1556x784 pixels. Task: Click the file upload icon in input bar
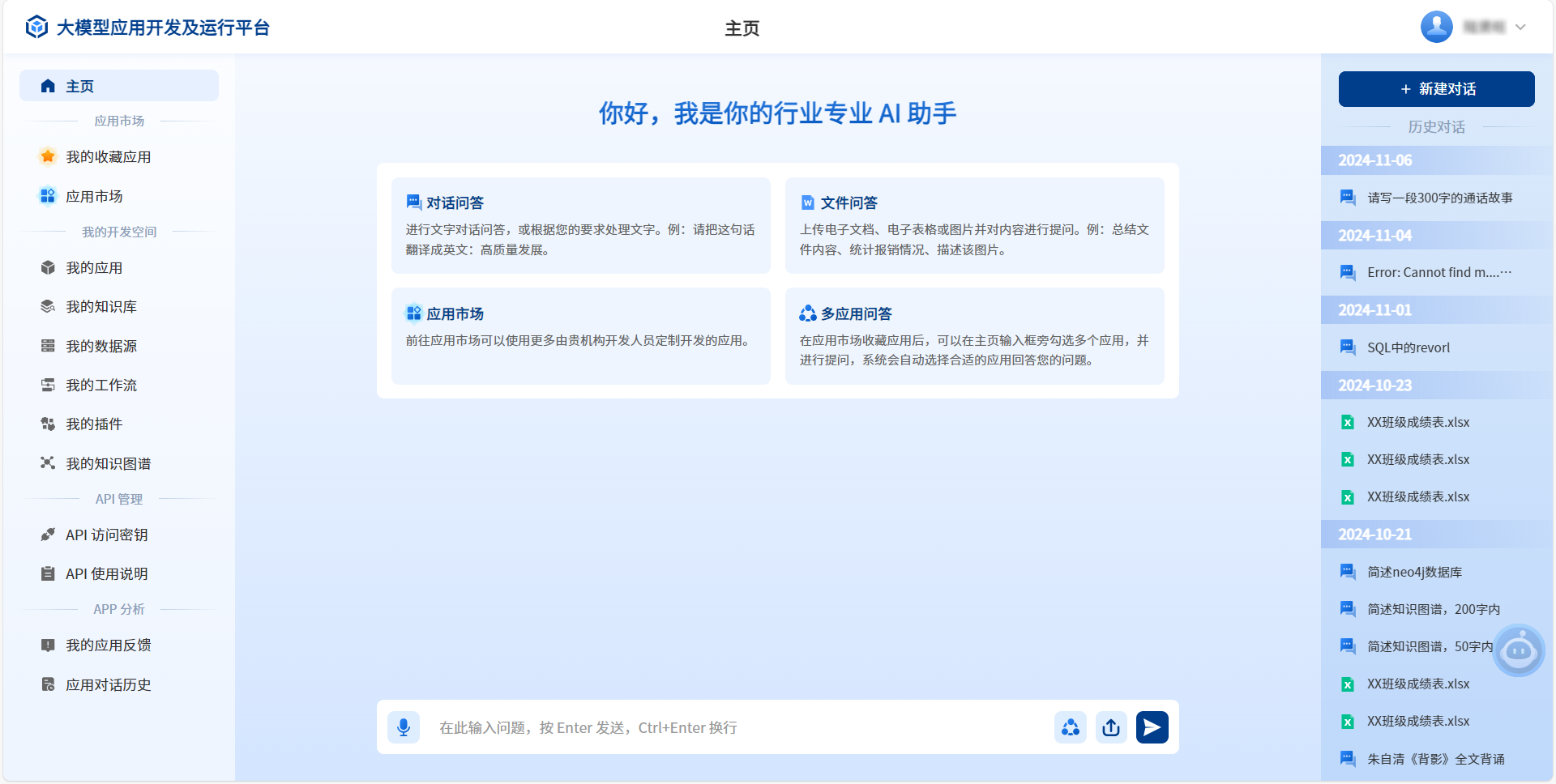point(1111,727)
